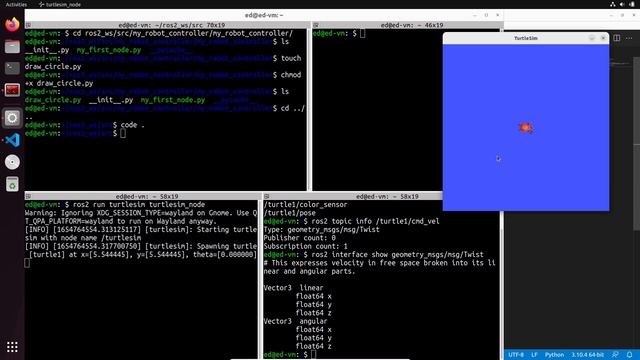Launch the Terminal from the dock

pyautogui.click(x=12, y=68)
